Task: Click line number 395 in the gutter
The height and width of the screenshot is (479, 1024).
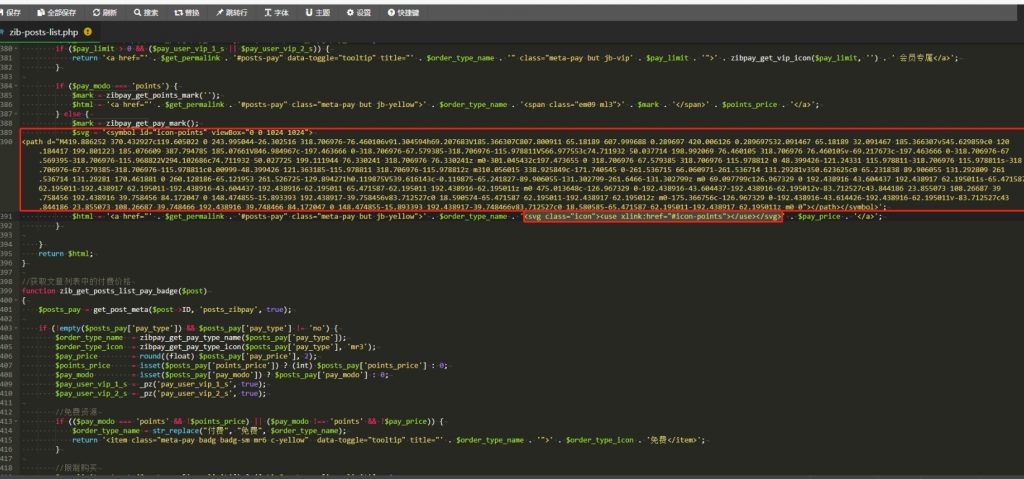Action: tap(7, 253)
